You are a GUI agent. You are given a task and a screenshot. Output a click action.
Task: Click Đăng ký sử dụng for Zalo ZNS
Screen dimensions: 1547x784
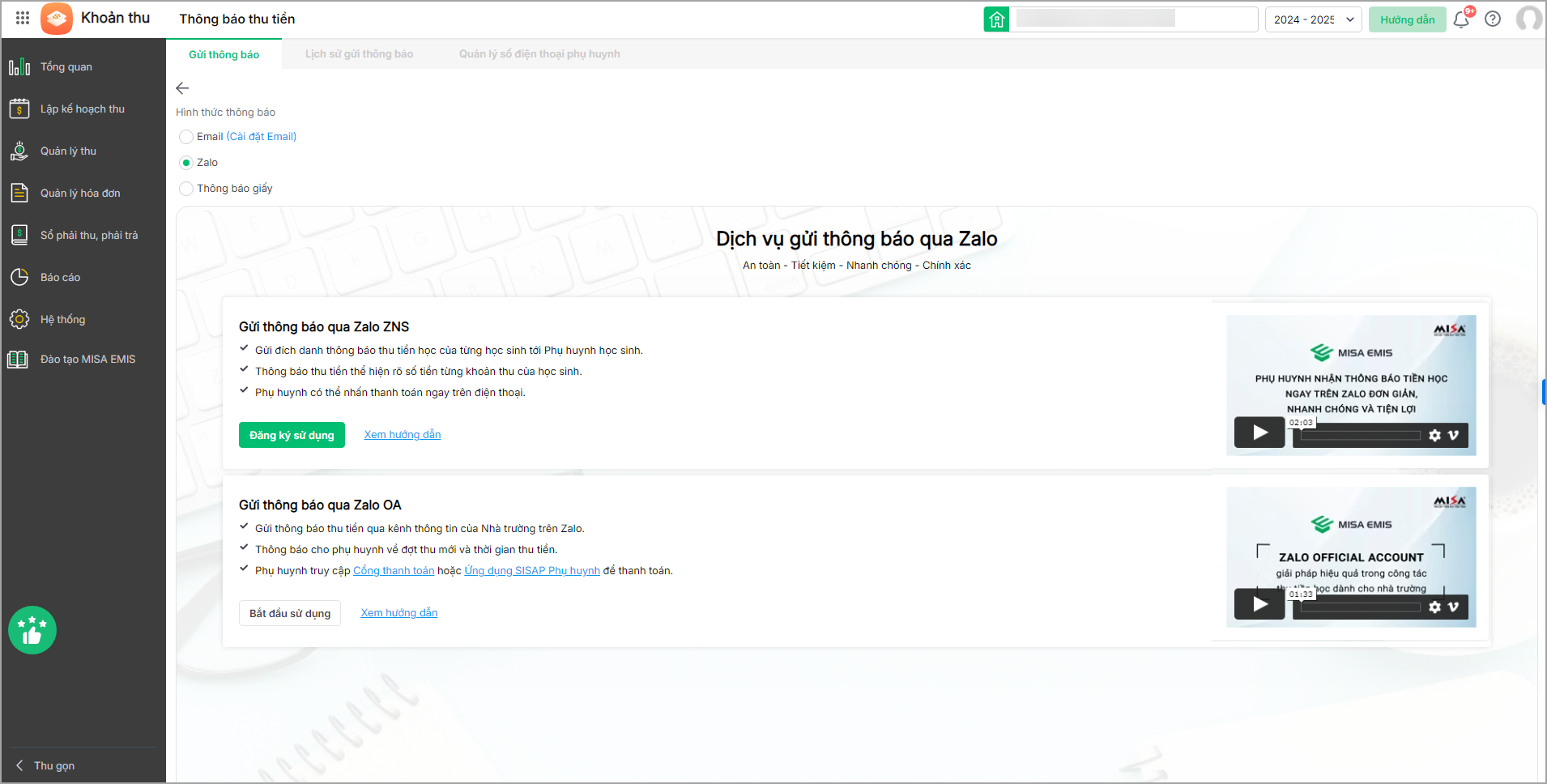[292, 435]
